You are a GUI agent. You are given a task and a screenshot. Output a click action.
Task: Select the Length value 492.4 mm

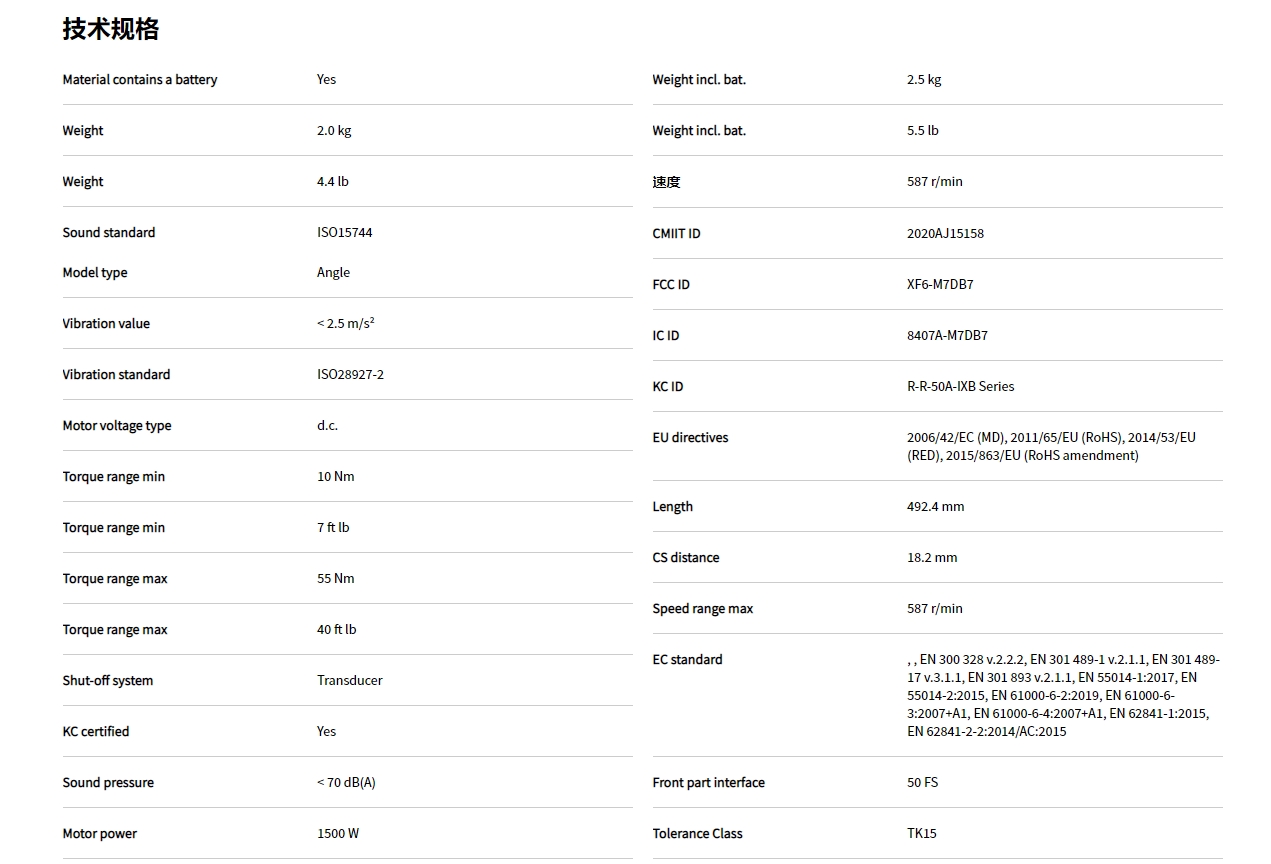[935, 507]
